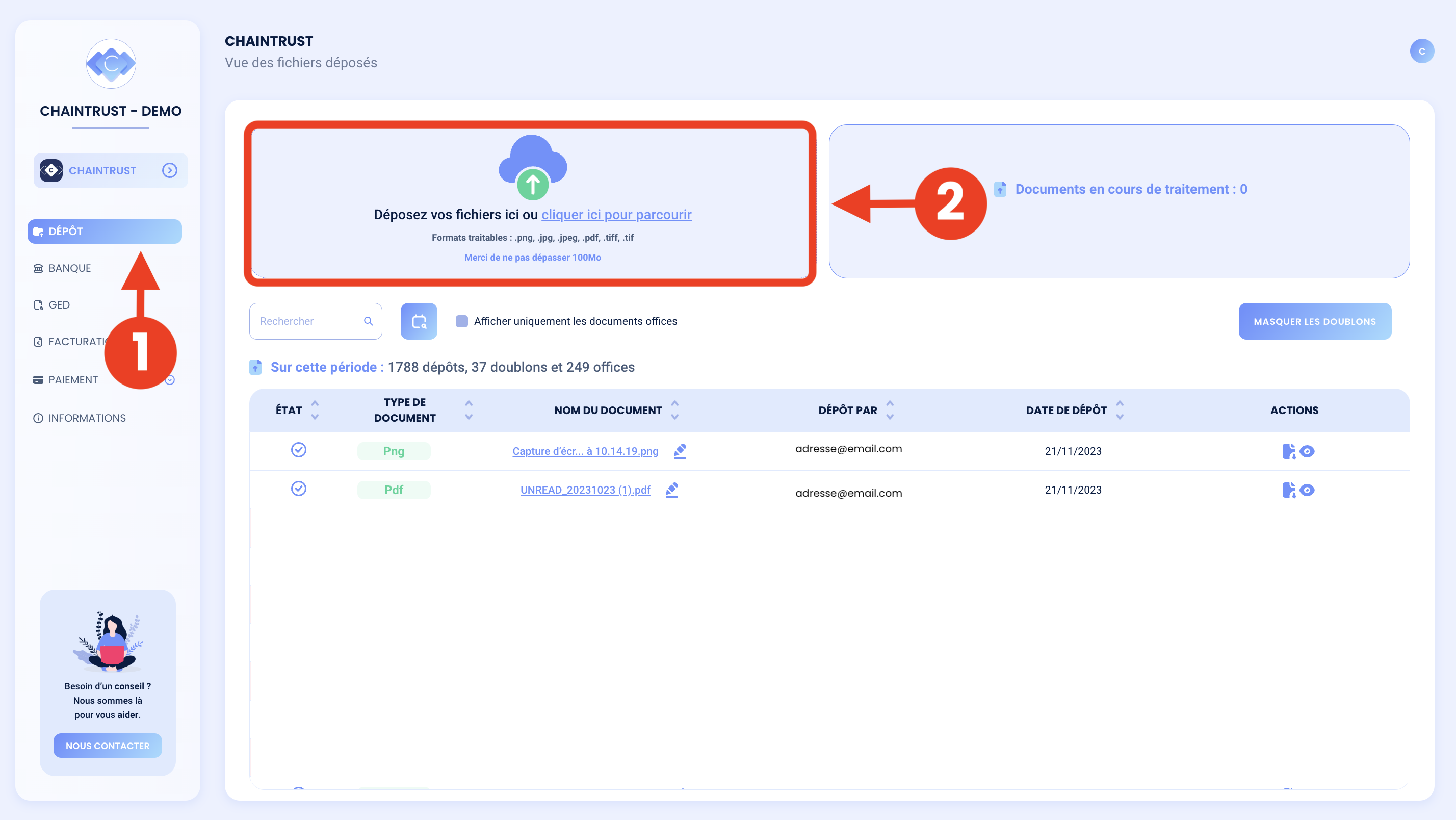Click the helper illustration in sidebar card

[x=108, y=640]
